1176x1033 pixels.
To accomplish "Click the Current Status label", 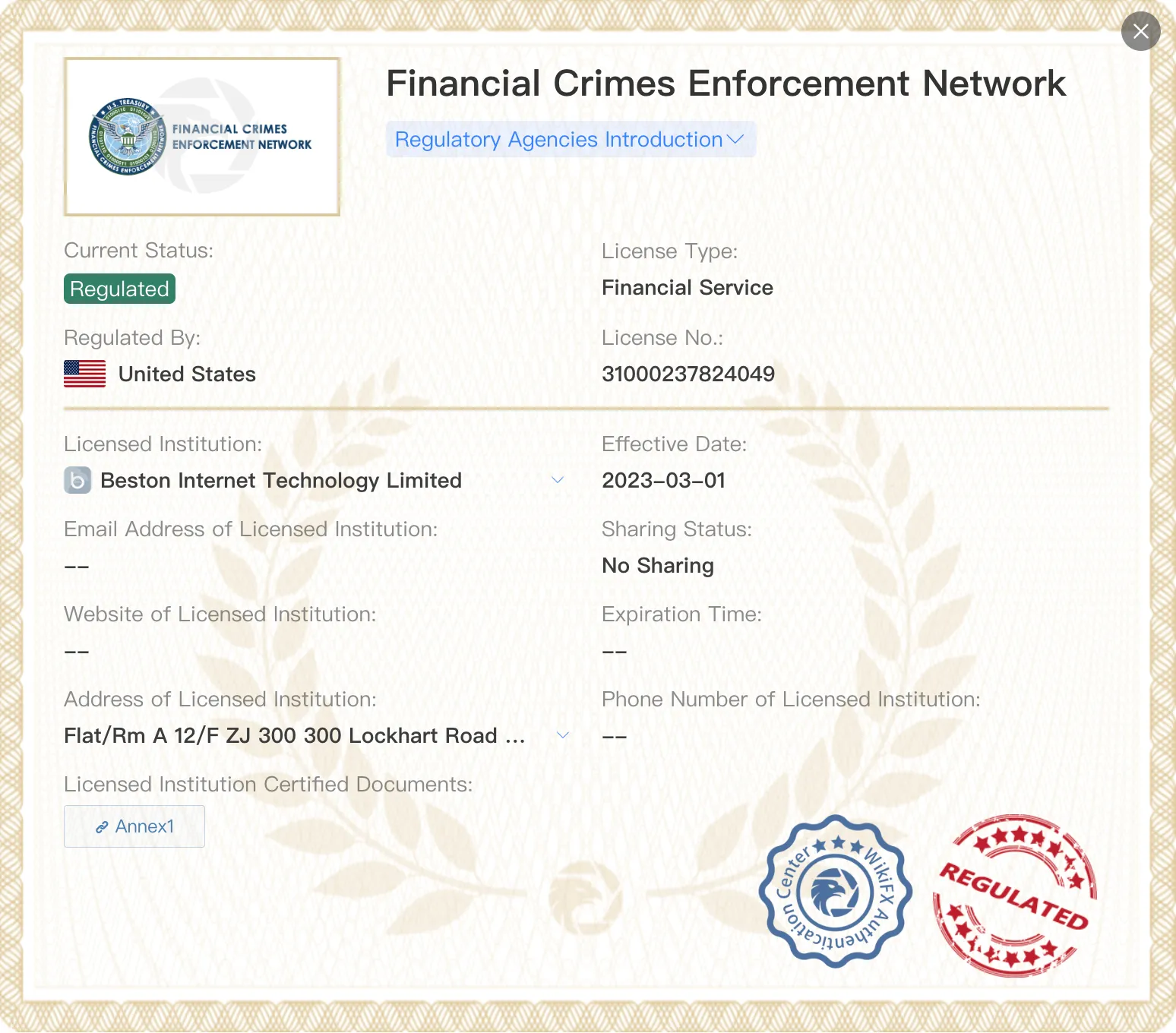I will pyautogui.click(x=138, y=251).
